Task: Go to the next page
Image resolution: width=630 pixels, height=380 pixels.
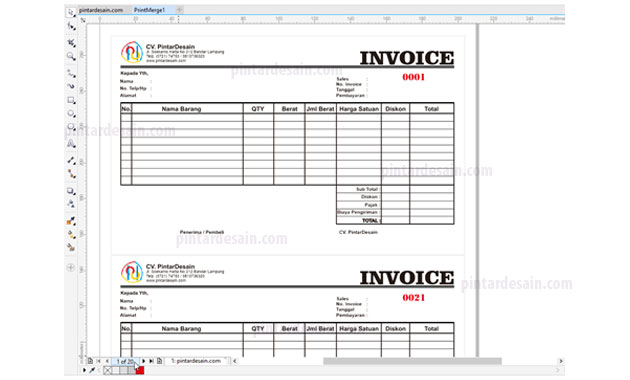Action: [143, 361]
